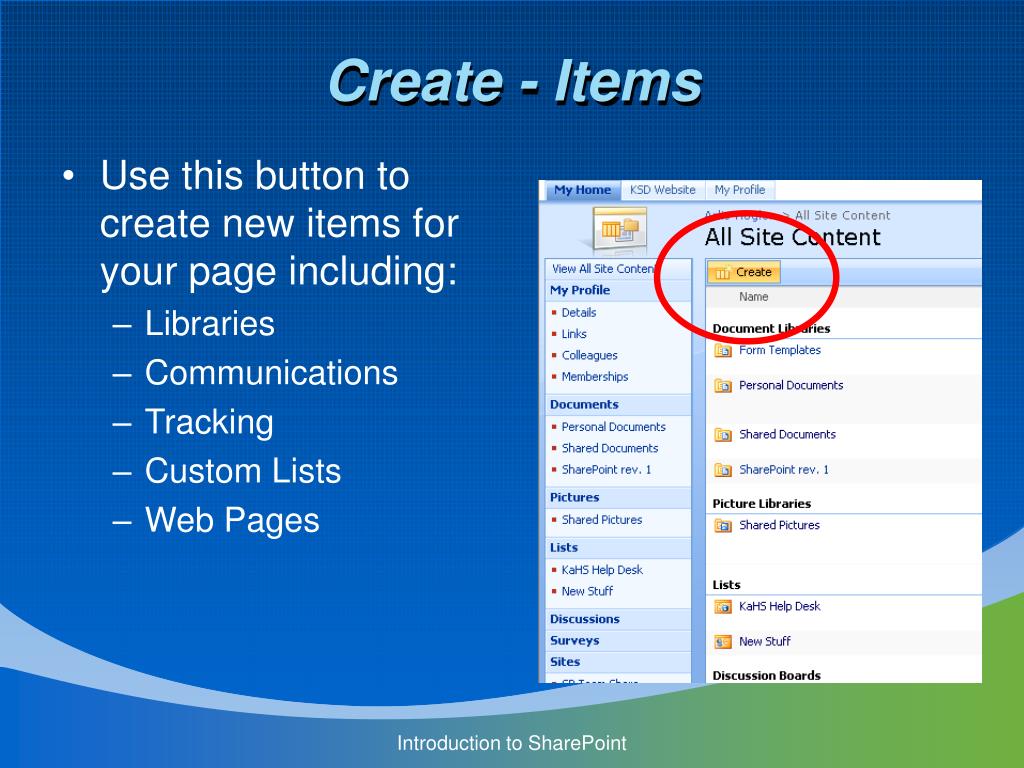
Task: Click the Name column header
Action: [x=753, y=296]
